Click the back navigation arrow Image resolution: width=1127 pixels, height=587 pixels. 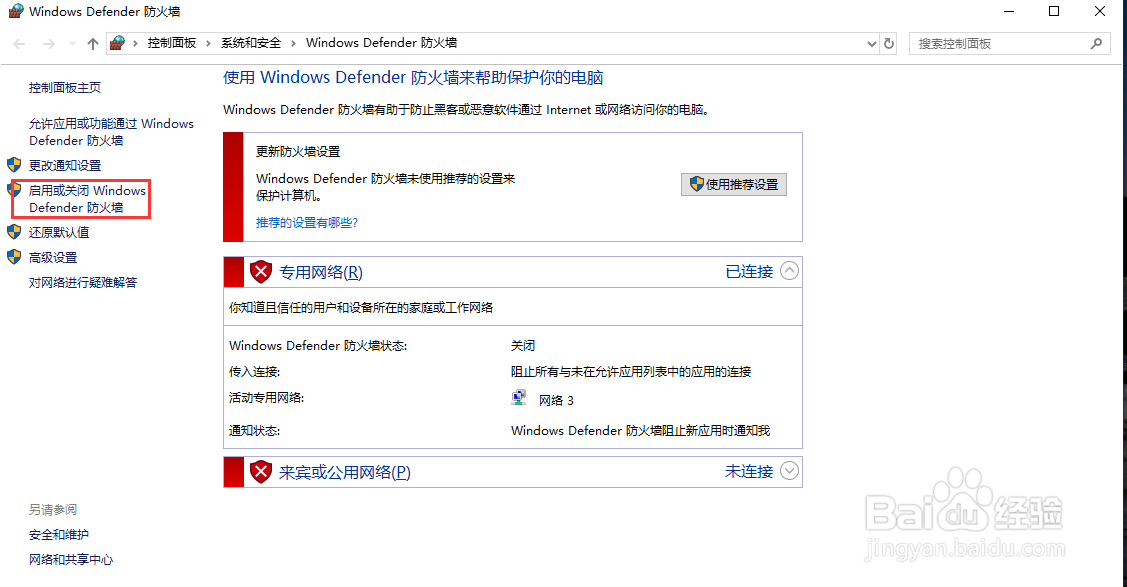click(17, 43)
